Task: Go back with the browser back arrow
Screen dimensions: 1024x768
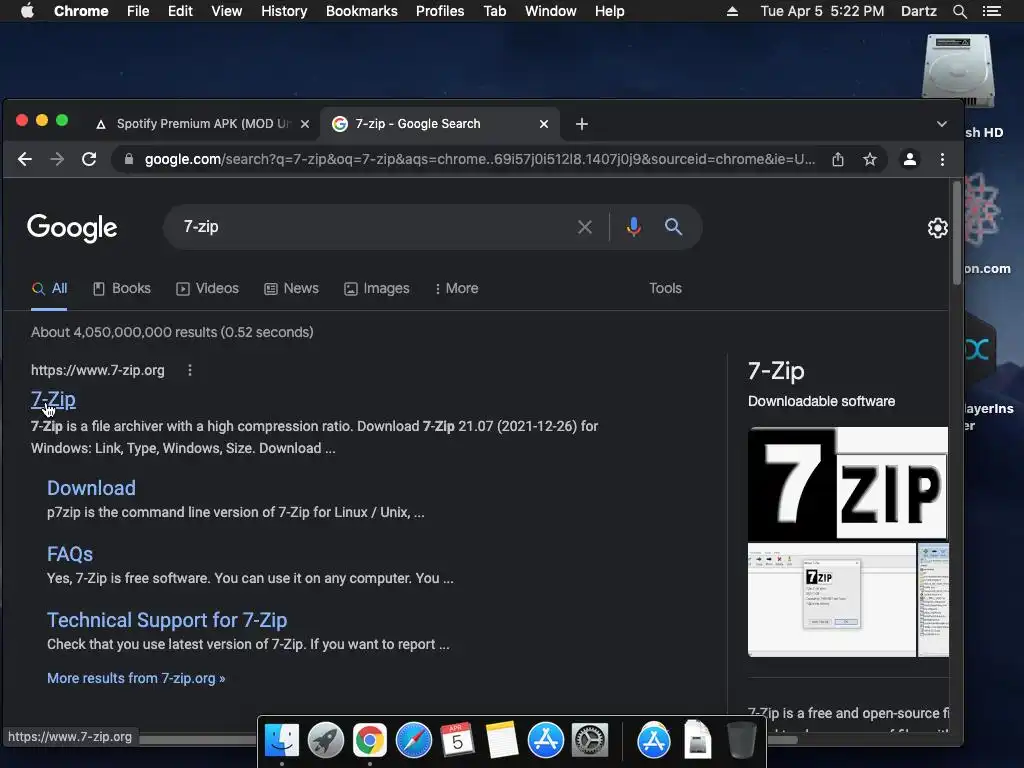Action: point(25,159)
